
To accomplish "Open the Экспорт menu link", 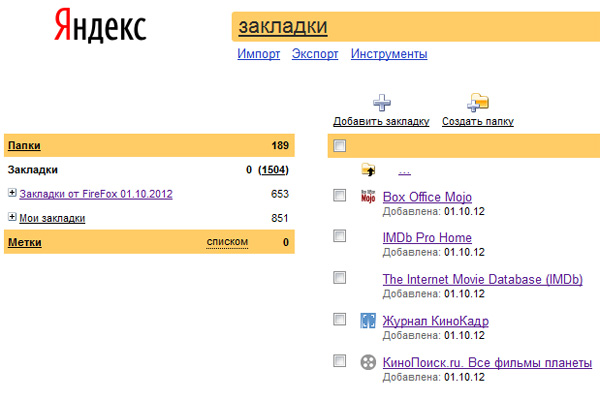I will (315, 54).
